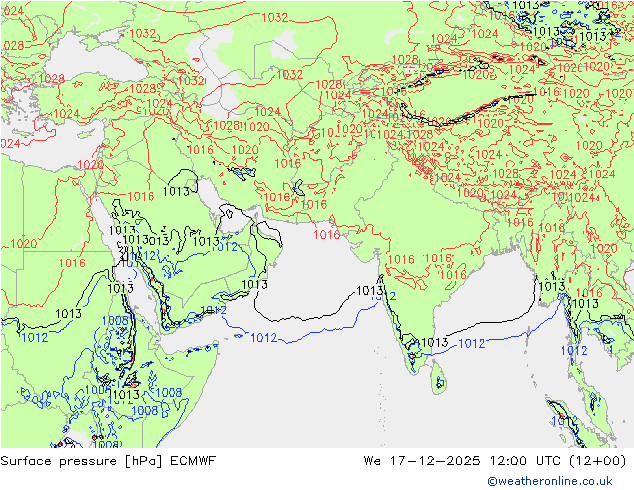
Task: Click the "We 17-12-2025 12:00 UTC (12+00)" timestamp
Action: (x=495, y=461)
